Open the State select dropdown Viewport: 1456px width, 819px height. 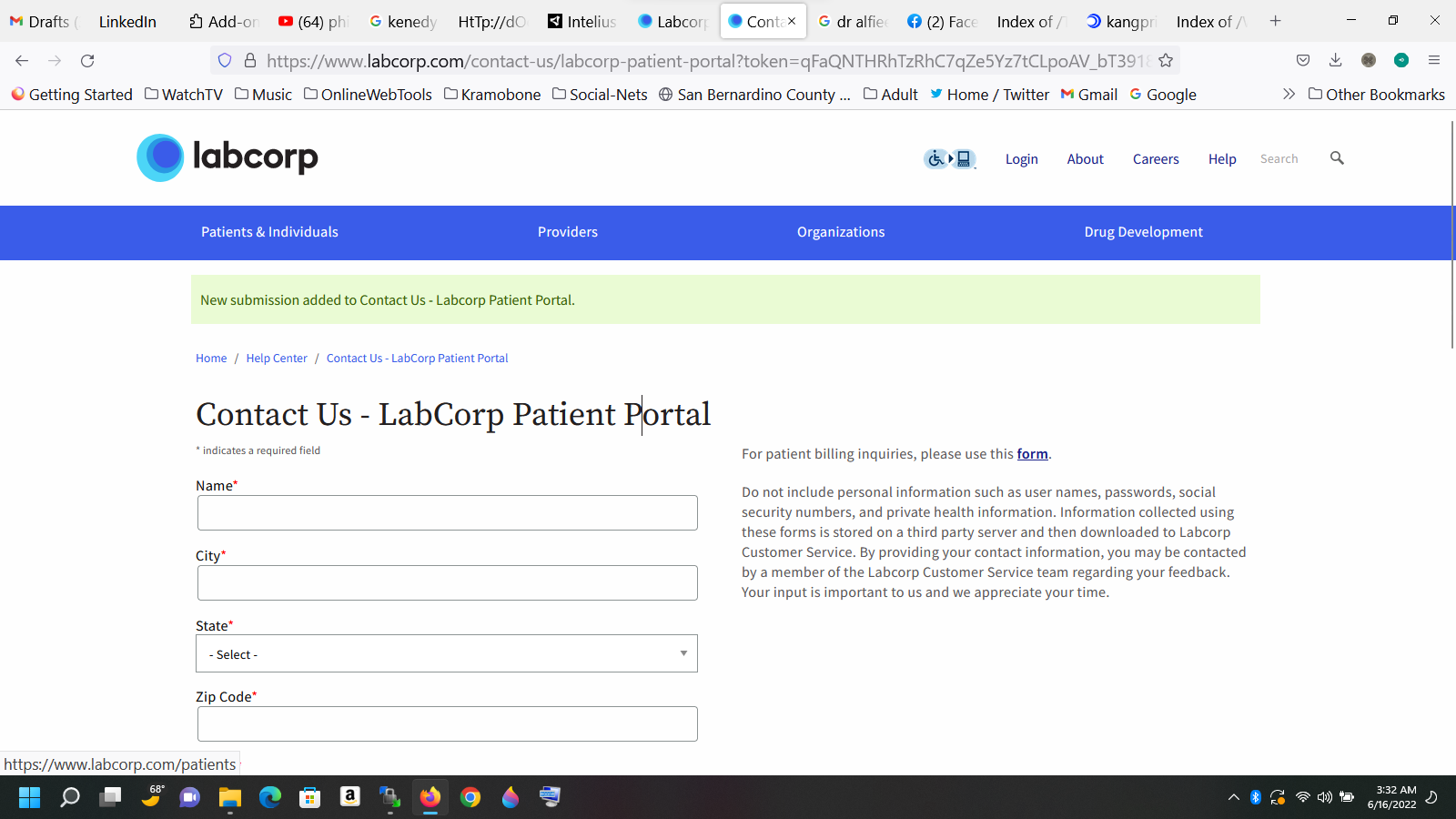[x=447, y=653]
